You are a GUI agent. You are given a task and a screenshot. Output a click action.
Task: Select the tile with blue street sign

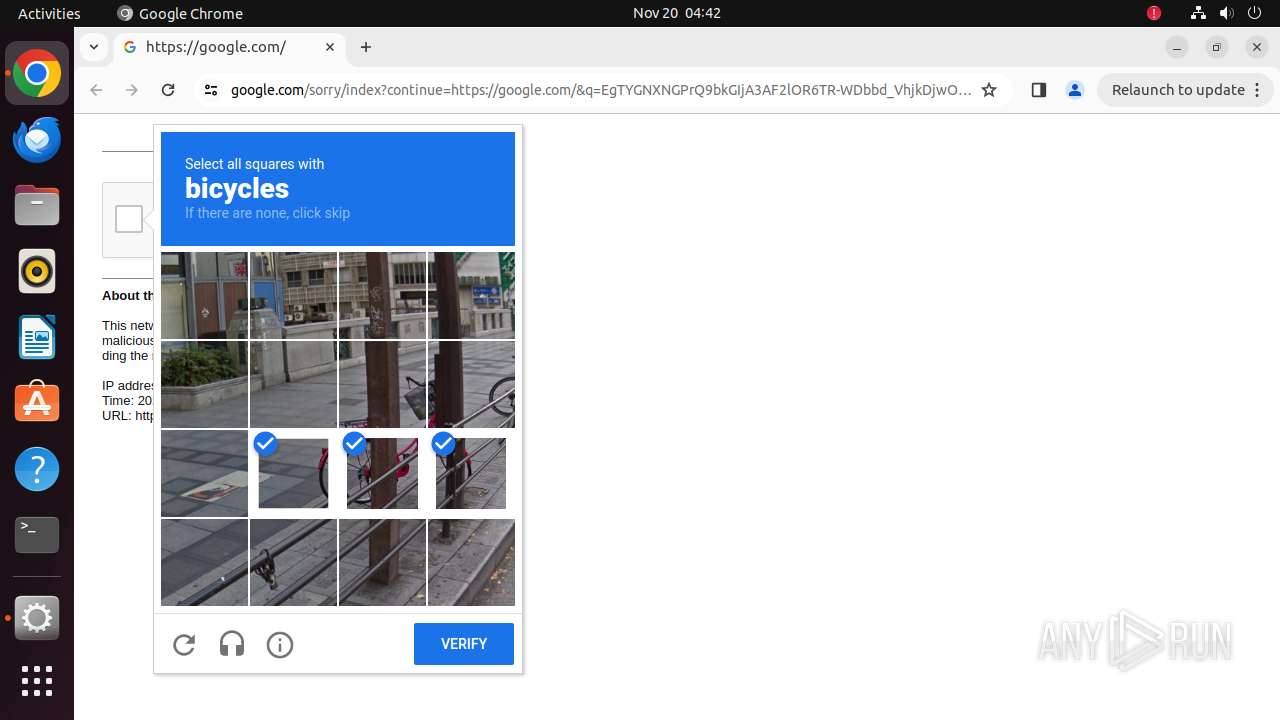point(471,295)
